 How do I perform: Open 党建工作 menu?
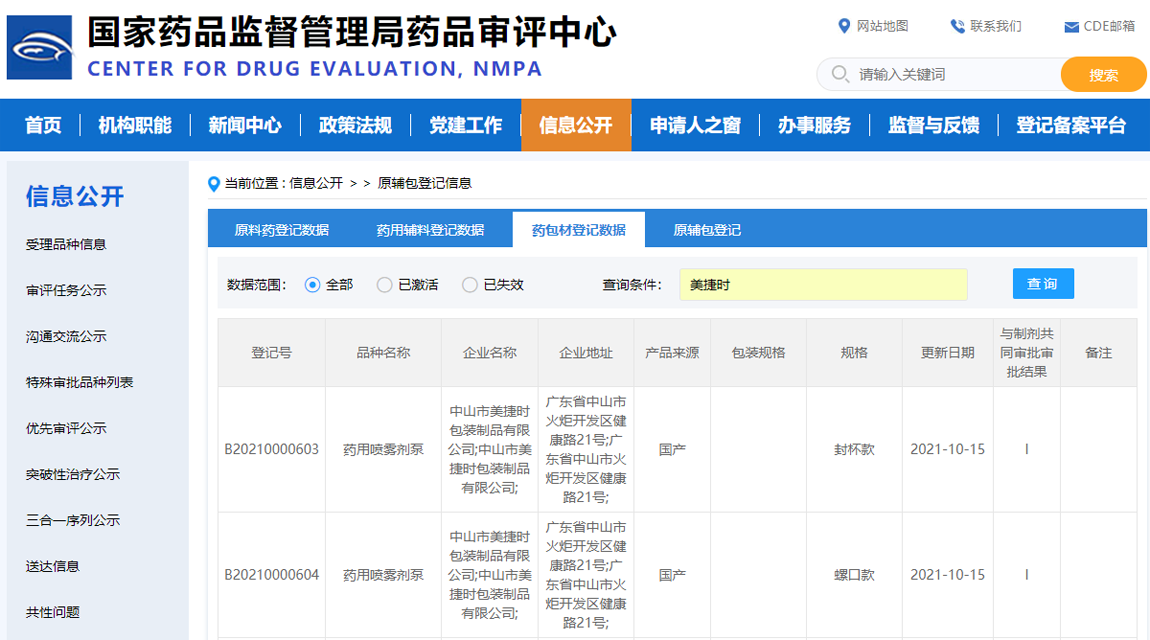(466, 125)
